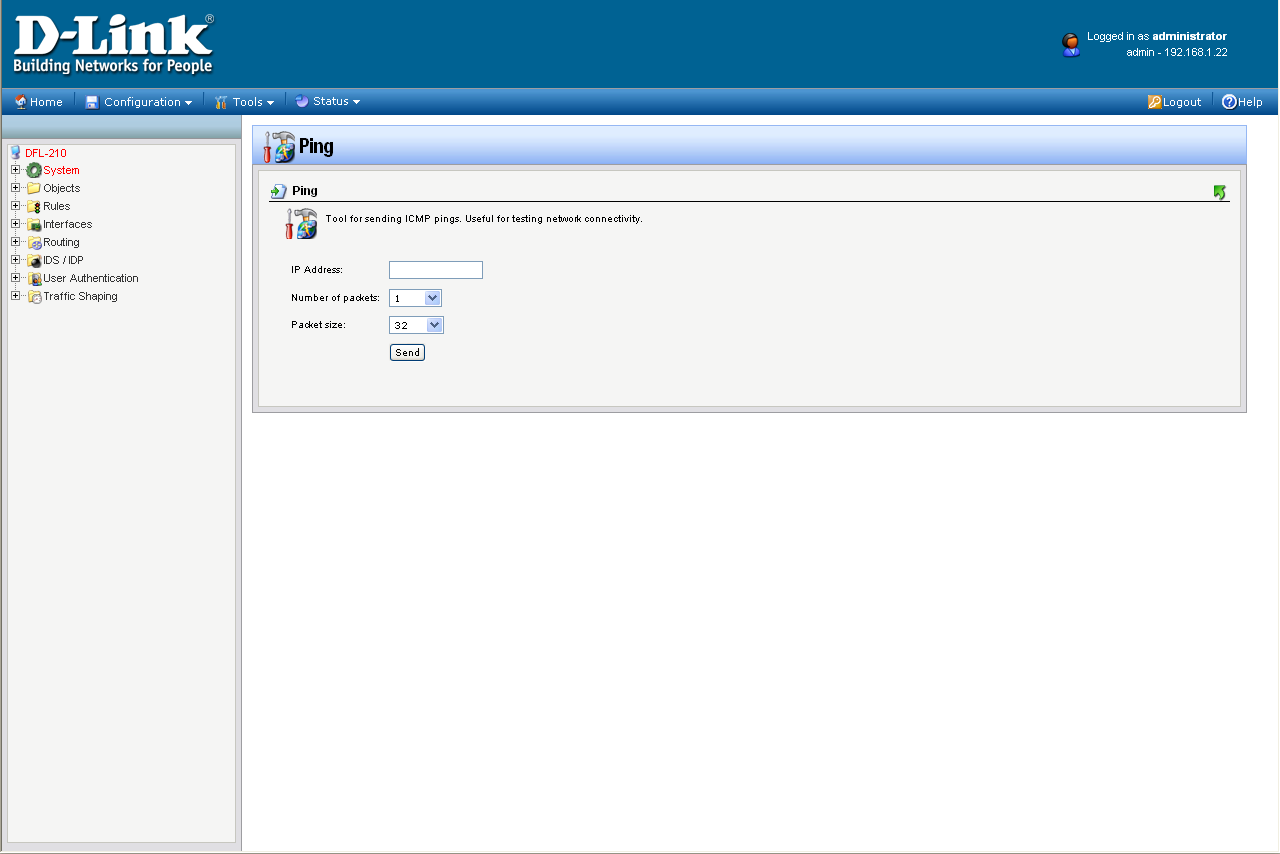Click the D-Link logo
Image resolution: width=1280 pixels, height=854 pixels.
113,45
